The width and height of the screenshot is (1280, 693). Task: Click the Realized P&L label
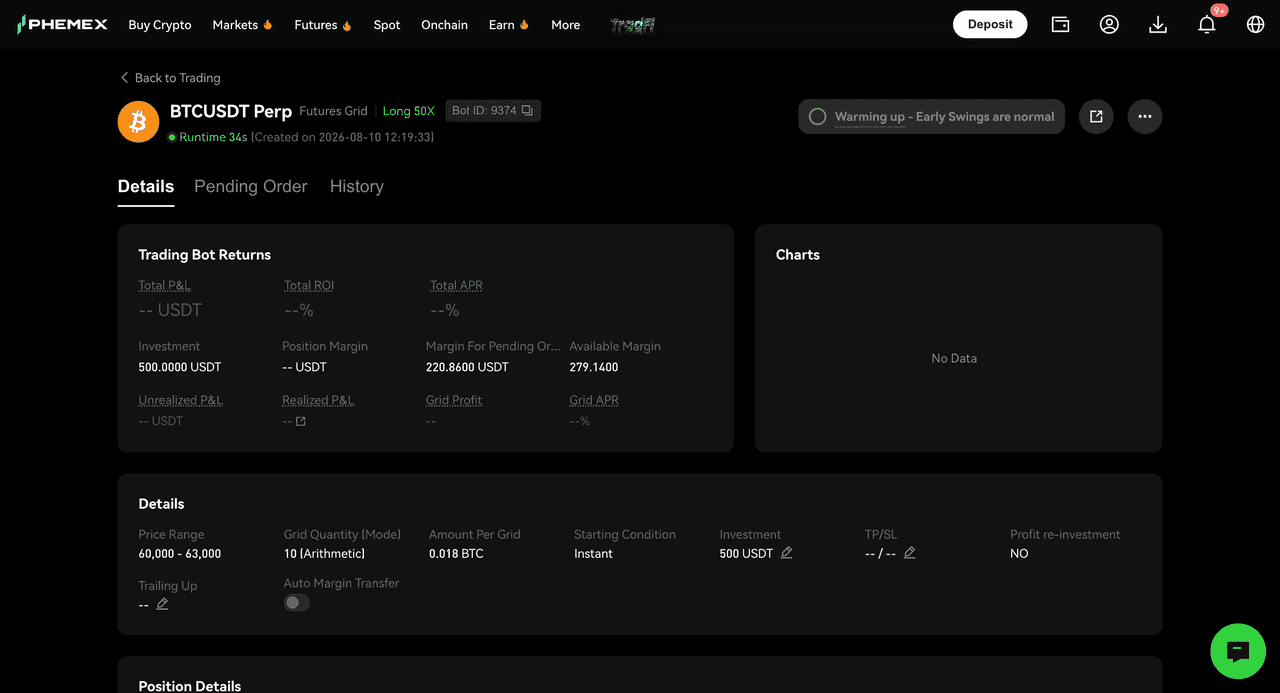pyautogui.click(x=318, y=400)
